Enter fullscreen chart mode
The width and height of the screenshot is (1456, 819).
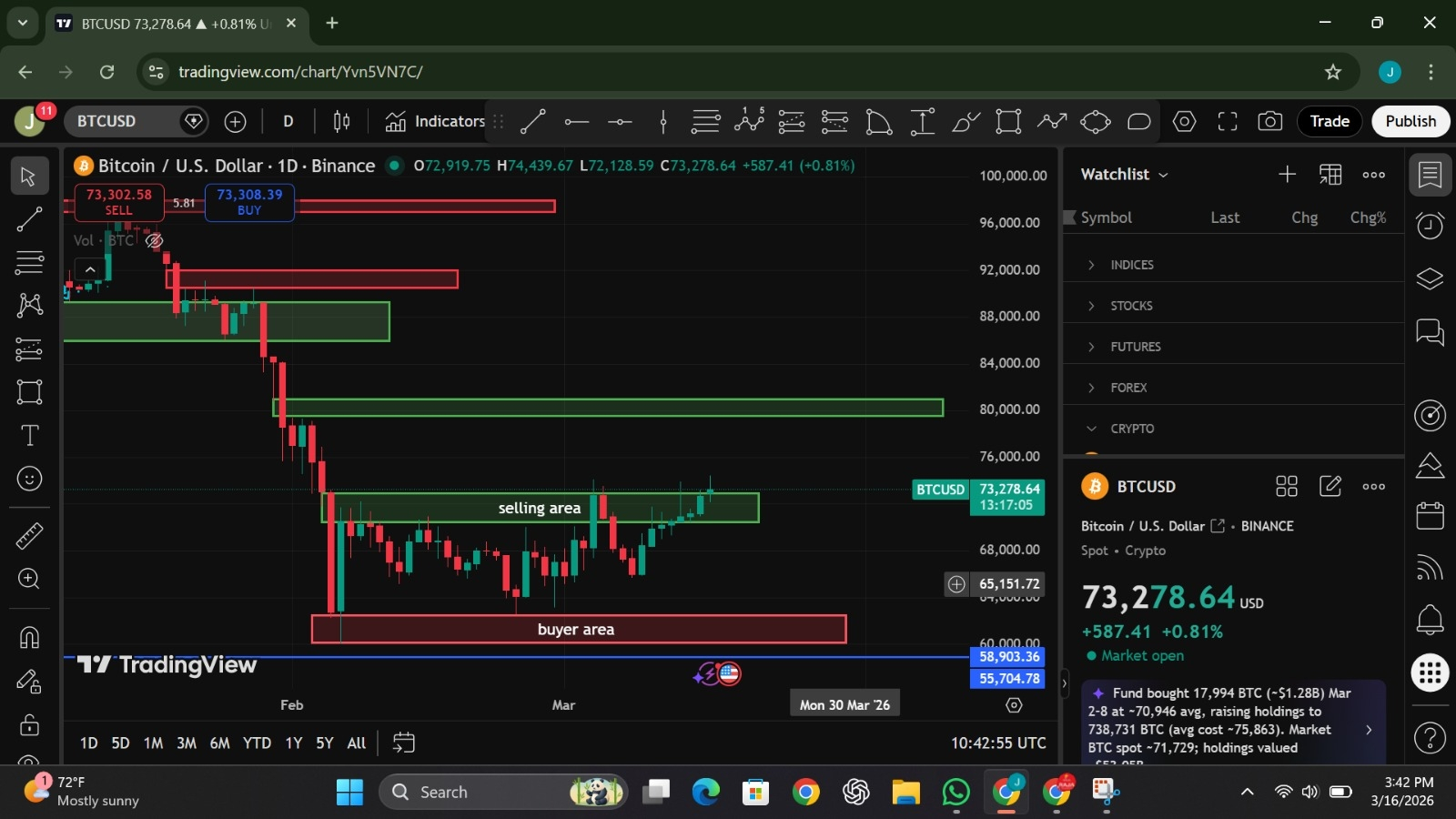click(x=1228, y=121)
